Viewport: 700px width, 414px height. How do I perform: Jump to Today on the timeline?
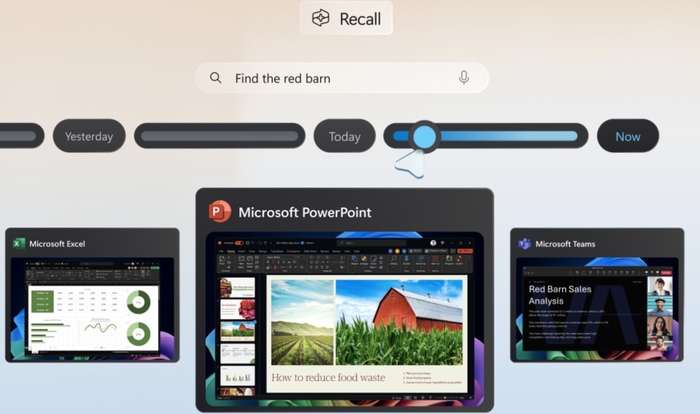coord(344,136)
